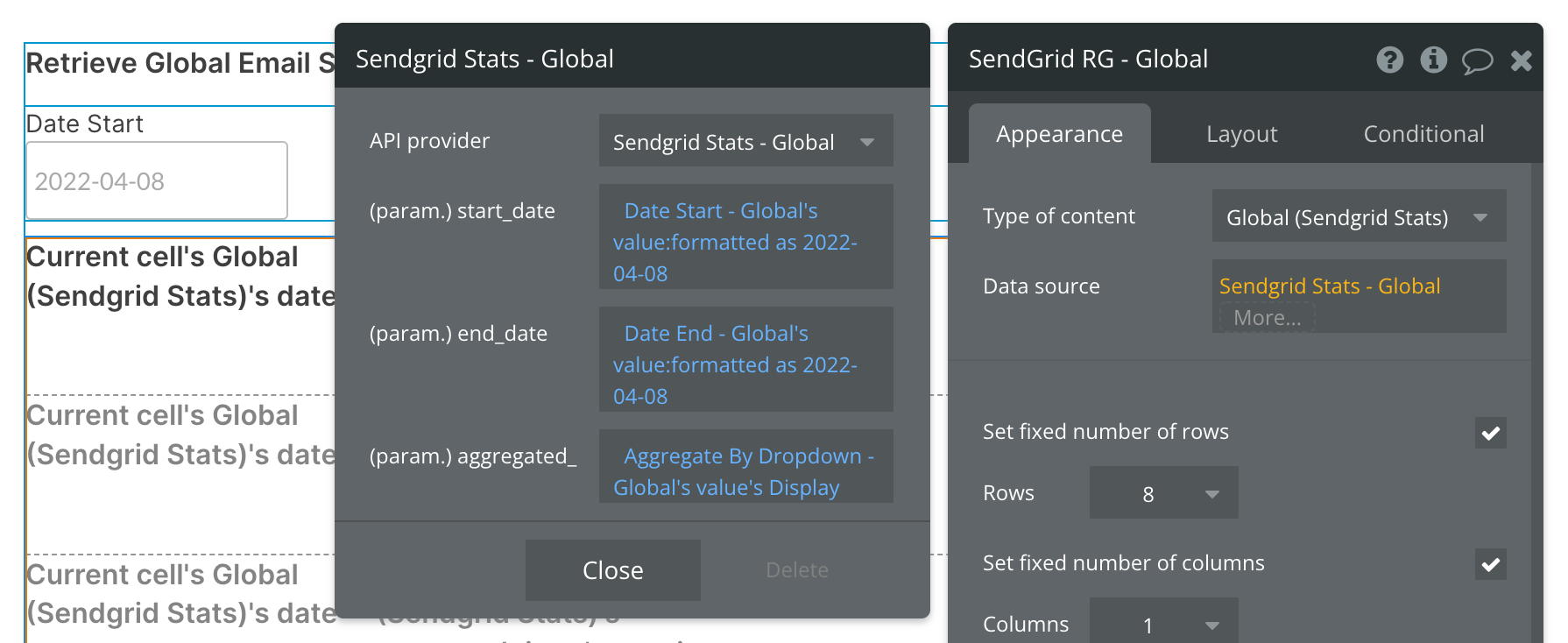Click the Sendgrid Stats - Global dialog title
The width and height of the screenshot is (1568, 643).
[484, 59]
